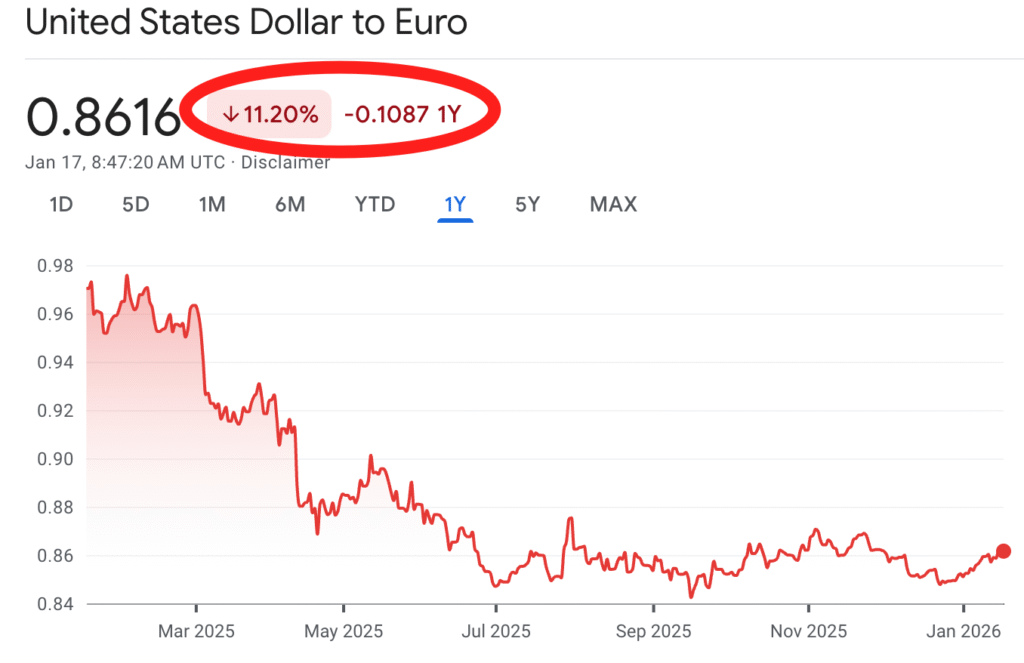Click the Mar 2025 axis label

coord(195,632)
